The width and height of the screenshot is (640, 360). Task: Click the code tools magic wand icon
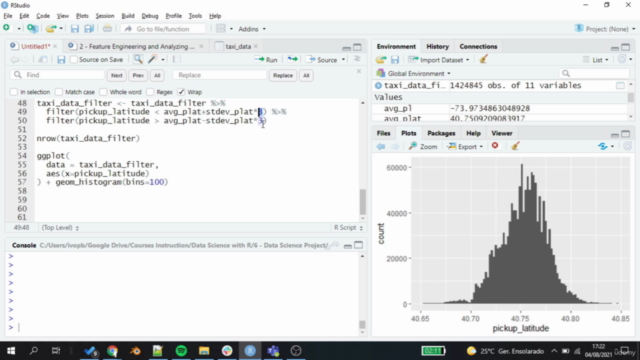(x=153, y=60)
